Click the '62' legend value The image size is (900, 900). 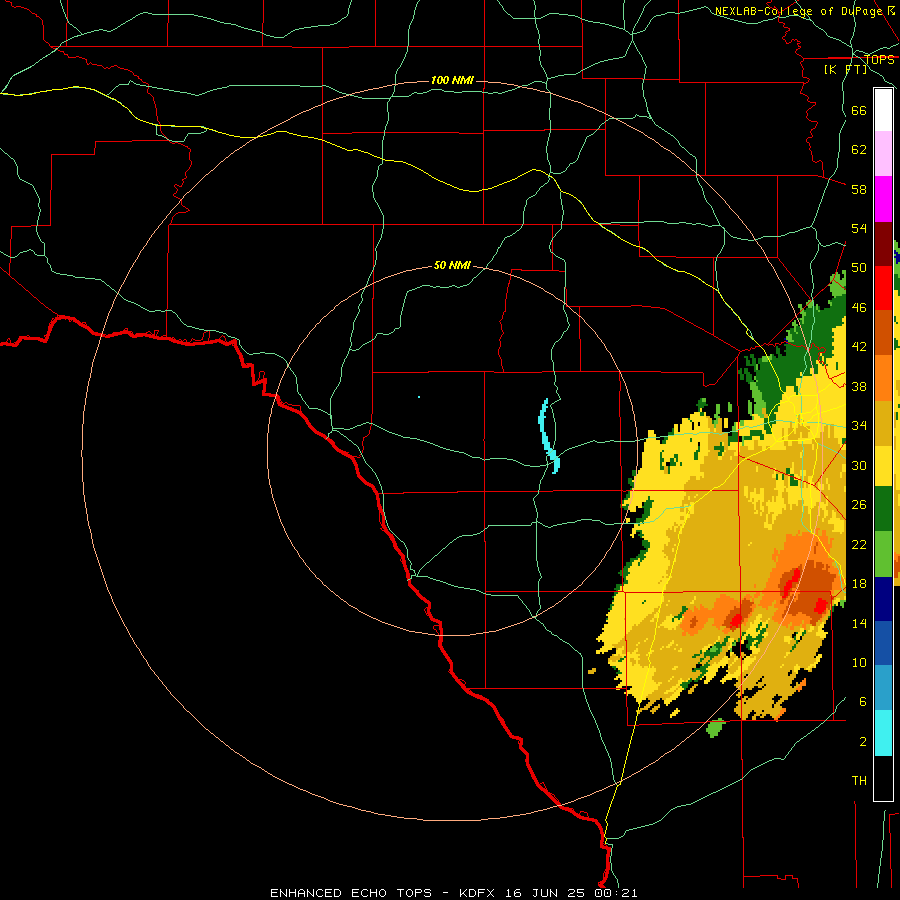pyautogui.click(x=859, y=149)
